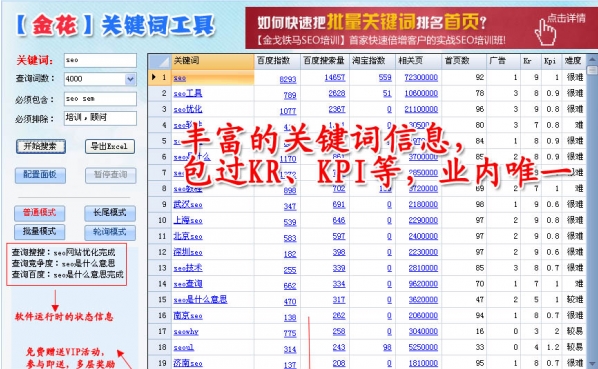Sort by 难度 column header
This screenshot has height=369, width=598.
574,61
